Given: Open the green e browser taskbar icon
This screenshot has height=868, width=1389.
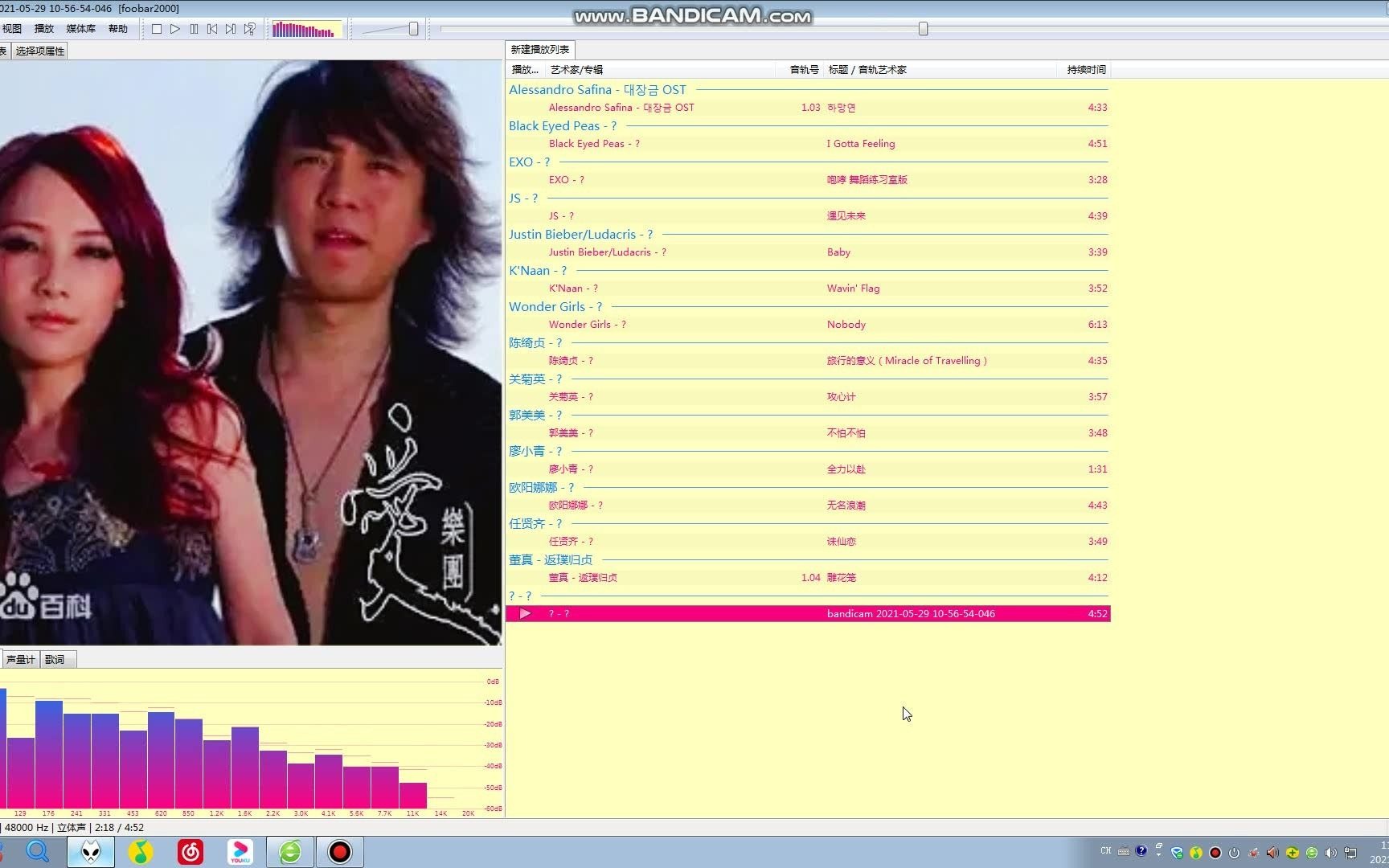Looking at the screenshot, I should (x=290, y=852).
